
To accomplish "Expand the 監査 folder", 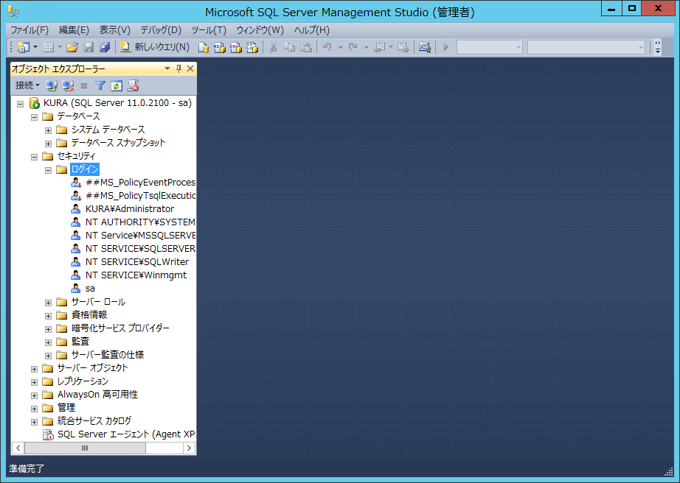I will tap(48, 343).
